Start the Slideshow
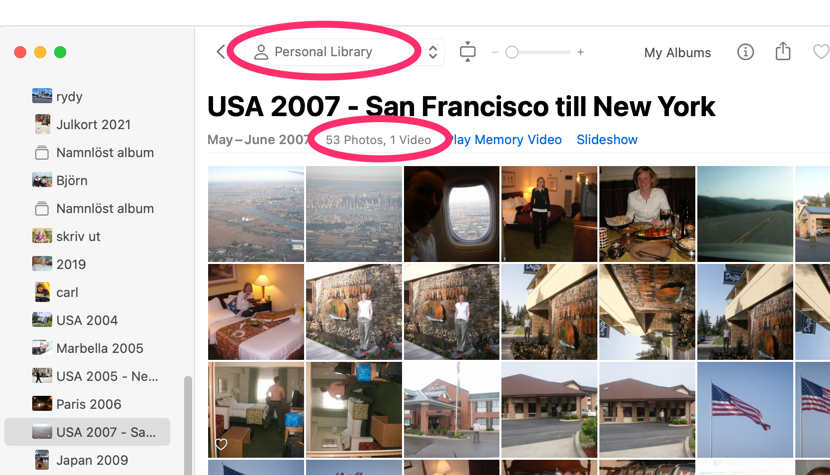This screenshot has height=475, width=830. 607,140
